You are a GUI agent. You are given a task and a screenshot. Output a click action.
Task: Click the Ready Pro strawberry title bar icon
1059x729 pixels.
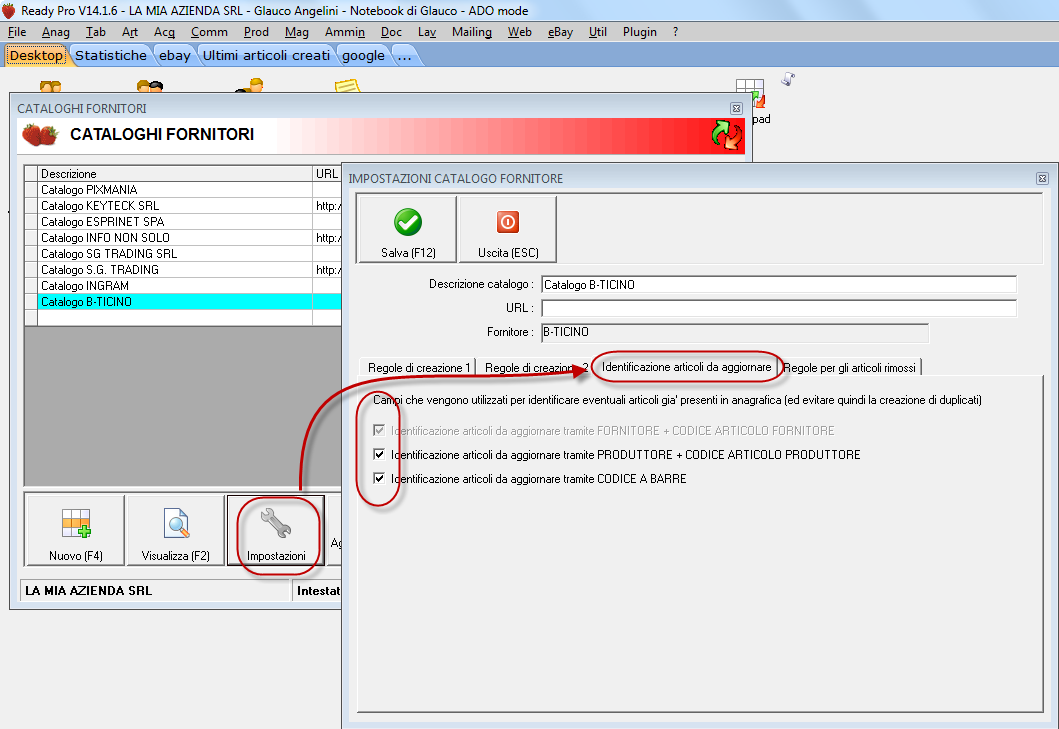coord(8,10)
